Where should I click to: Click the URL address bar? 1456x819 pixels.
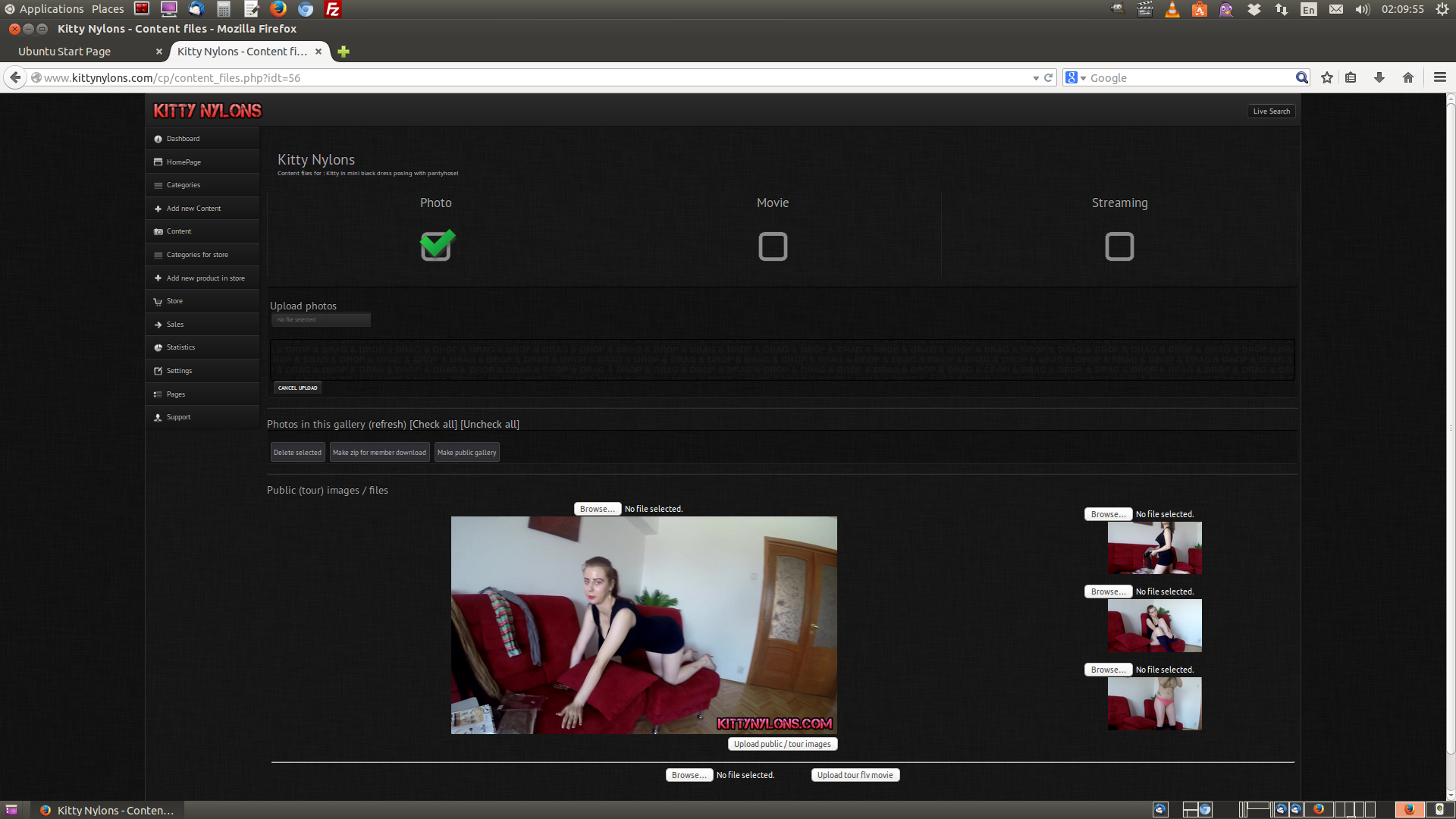[531, 78]
